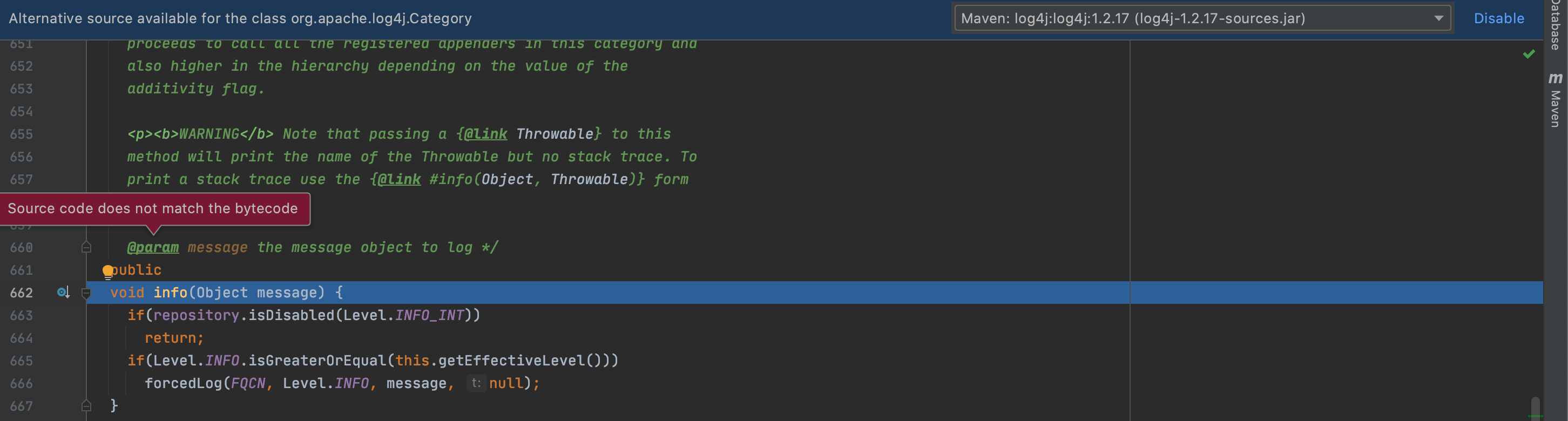This screenshot has height=421, width=1568.
Task: Collapse the comment fold marker at line 660
Action: click(86, 247)
